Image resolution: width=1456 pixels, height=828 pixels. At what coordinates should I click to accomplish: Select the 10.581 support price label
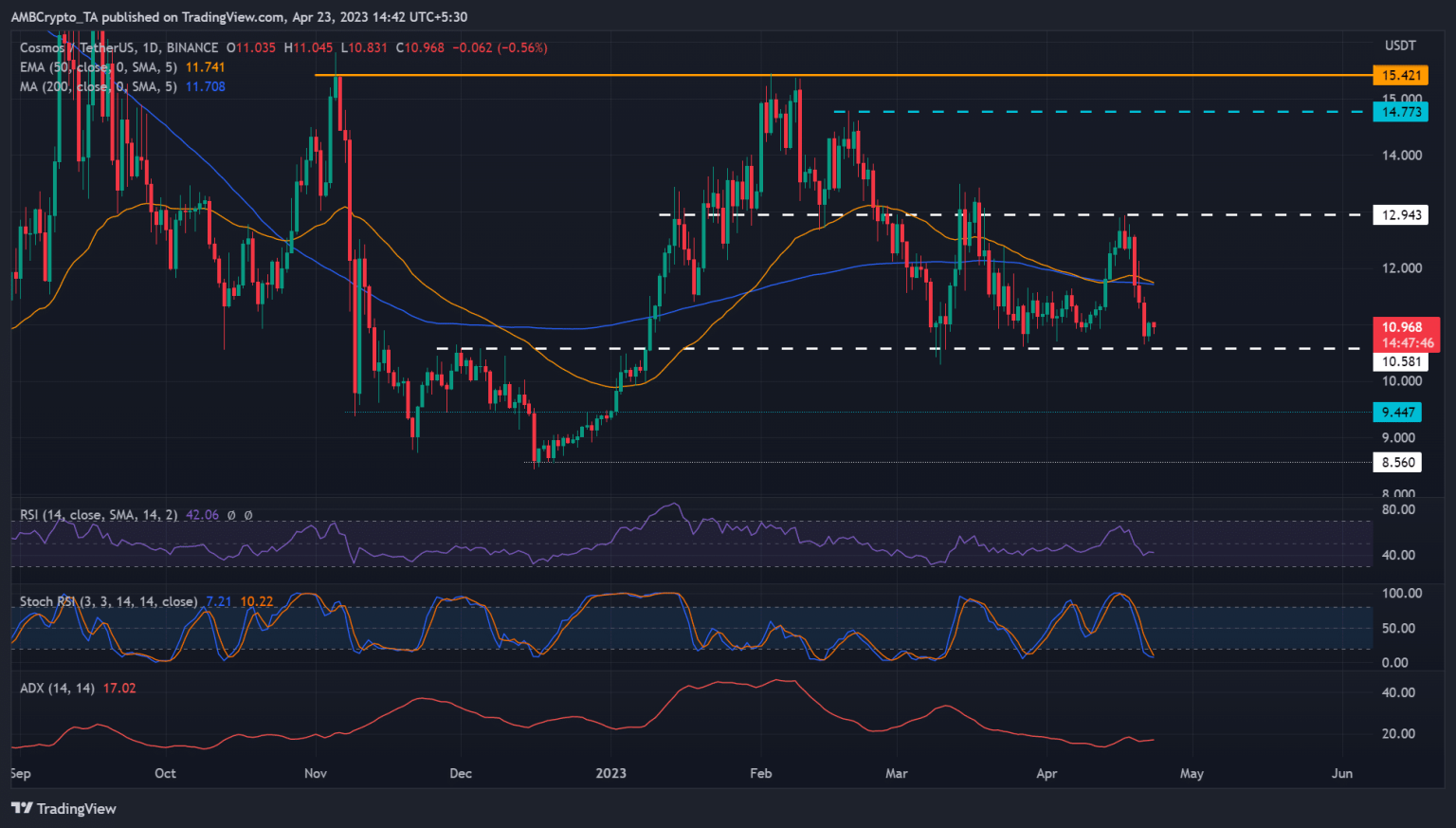[1400, 361]
